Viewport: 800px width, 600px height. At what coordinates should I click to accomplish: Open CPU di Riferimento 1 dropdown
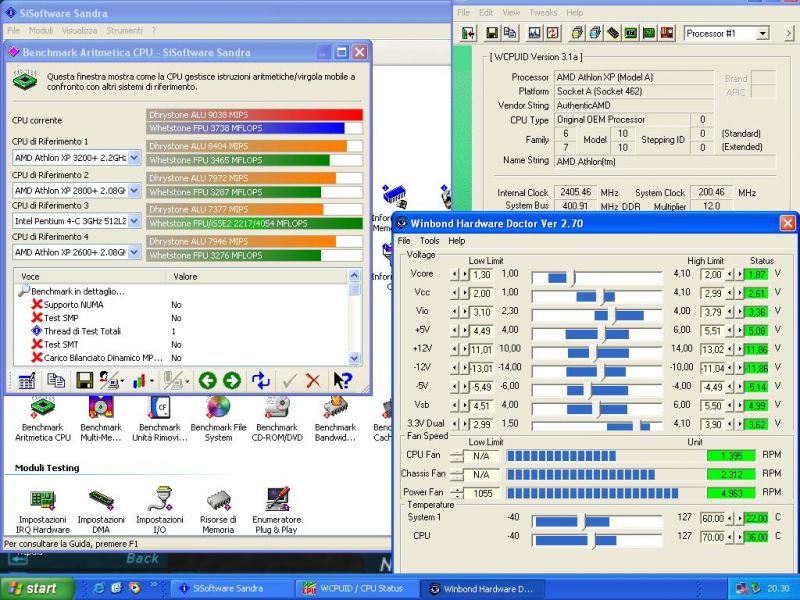134,158
